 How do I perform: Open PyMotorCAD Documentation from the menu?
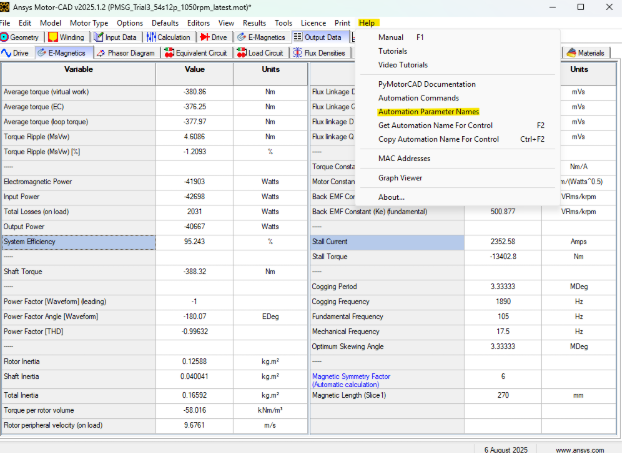tap(426, 84)
